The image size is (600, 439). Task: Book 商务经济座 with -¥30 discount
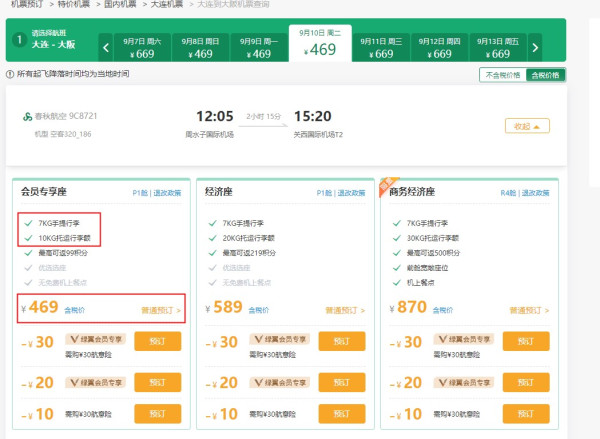pyautogui.click(x=526, y=341)
